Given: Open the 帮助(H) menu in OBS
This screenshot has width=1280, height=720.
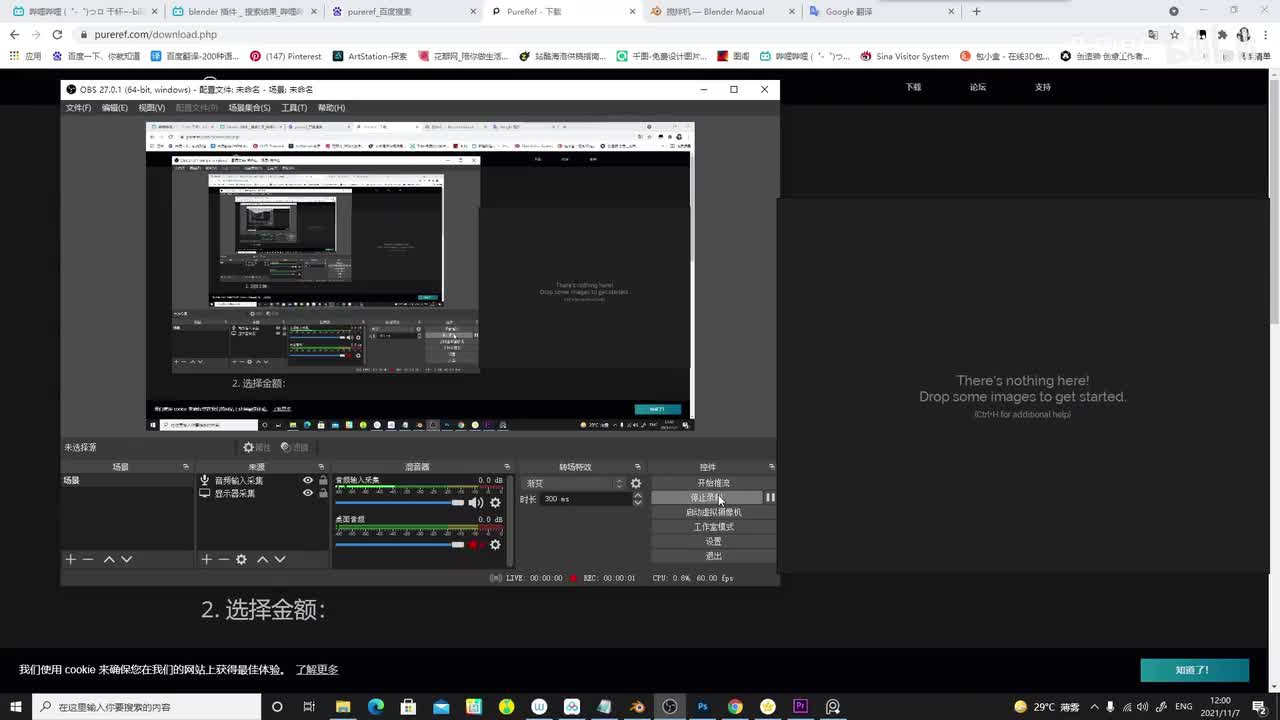Looking at the screenshot, I should tap(332, 108).
